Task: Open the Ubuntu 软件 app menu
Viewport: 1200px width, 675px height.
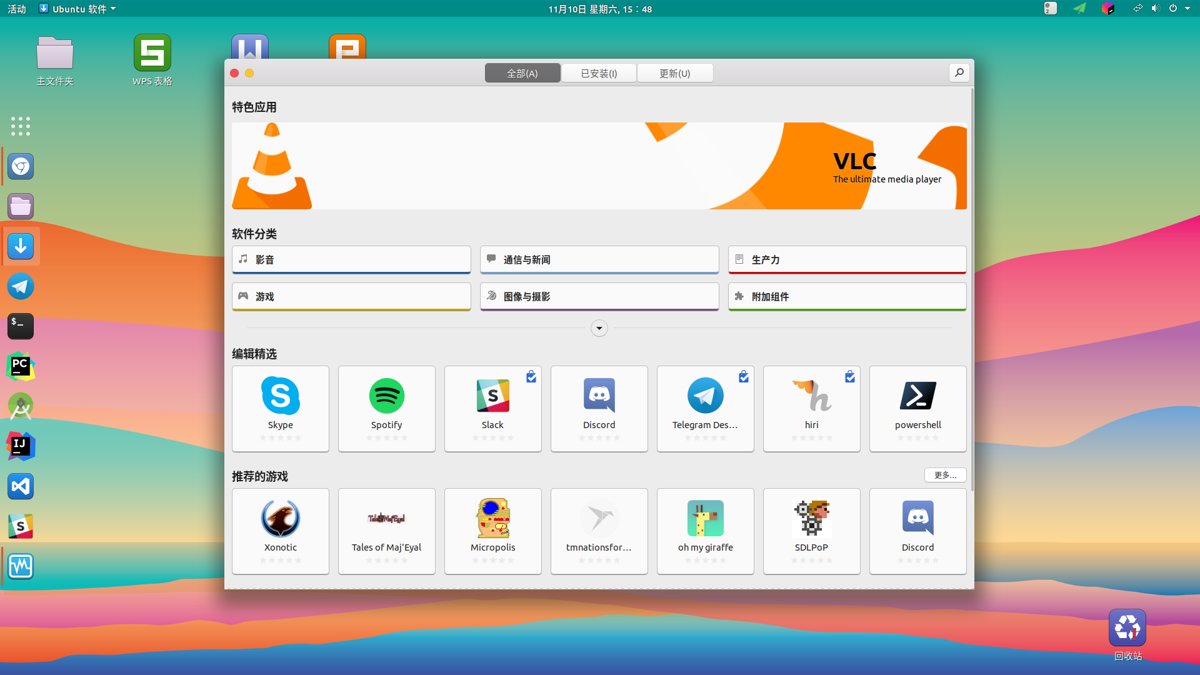Action: 77,9
